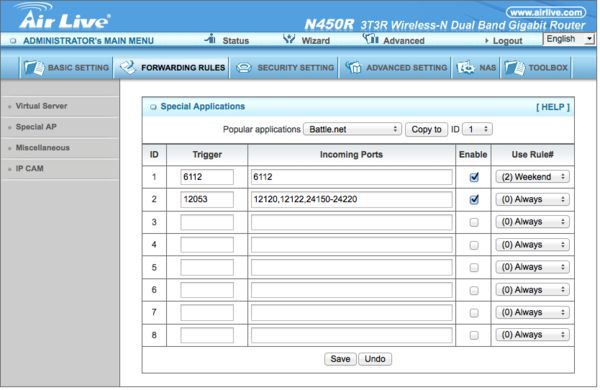Uncheck Enable for rule ID 2
The height and width of the screenshot is (390, 600).
click(x=474, y=199)
